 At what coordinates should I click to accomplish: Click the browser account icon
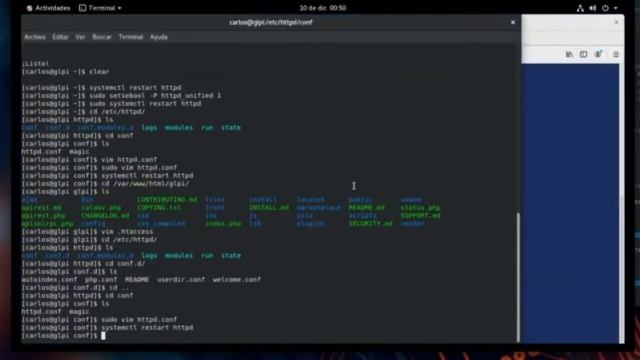pyautogui.click(x=598, y=54)
